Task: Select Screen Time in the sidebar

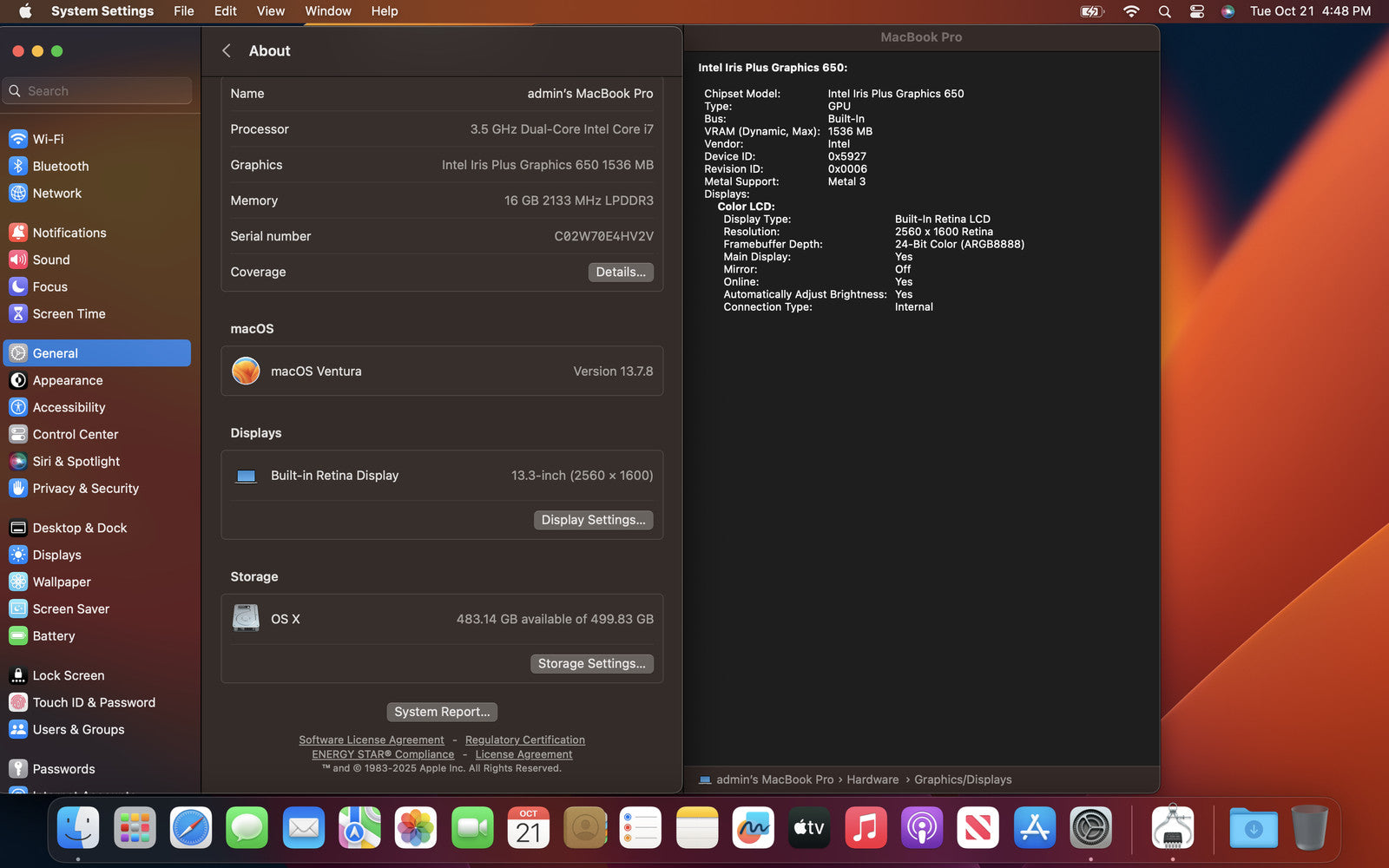Action: pyautogui.click(x=69, y=313)
